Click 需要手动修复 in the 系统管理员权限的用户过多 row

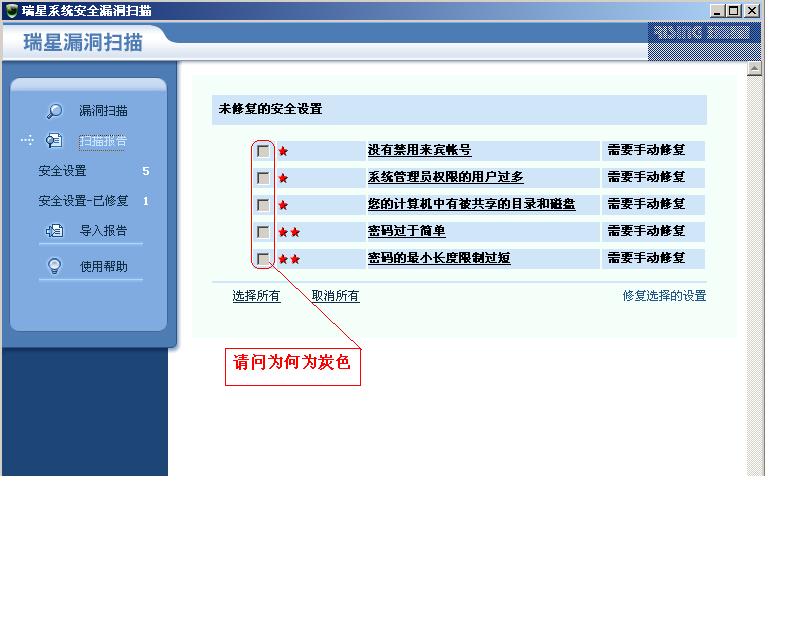coord(646,177)
